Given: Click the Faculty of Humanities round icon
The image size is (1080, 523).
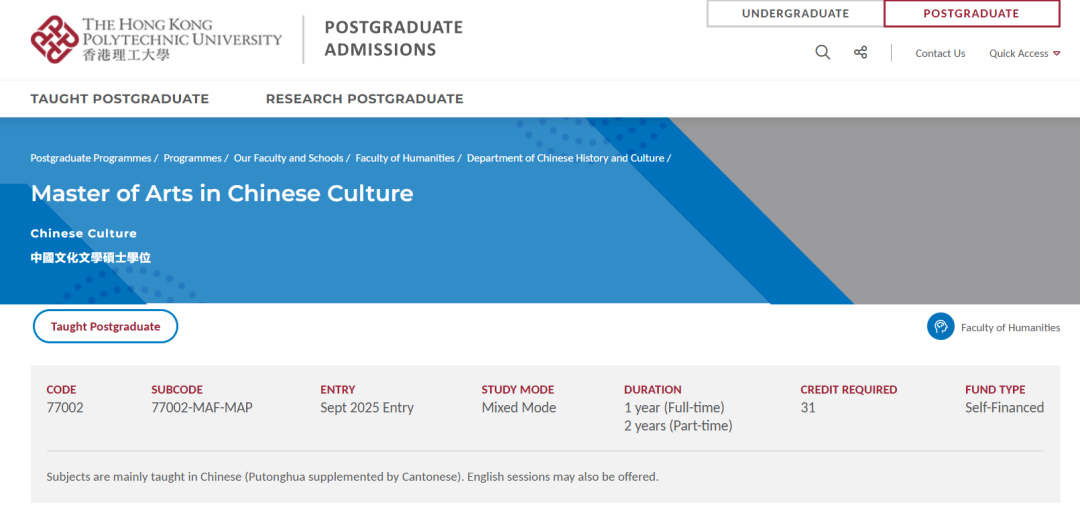Looking at the screenshot, I should tap(940, 327).
